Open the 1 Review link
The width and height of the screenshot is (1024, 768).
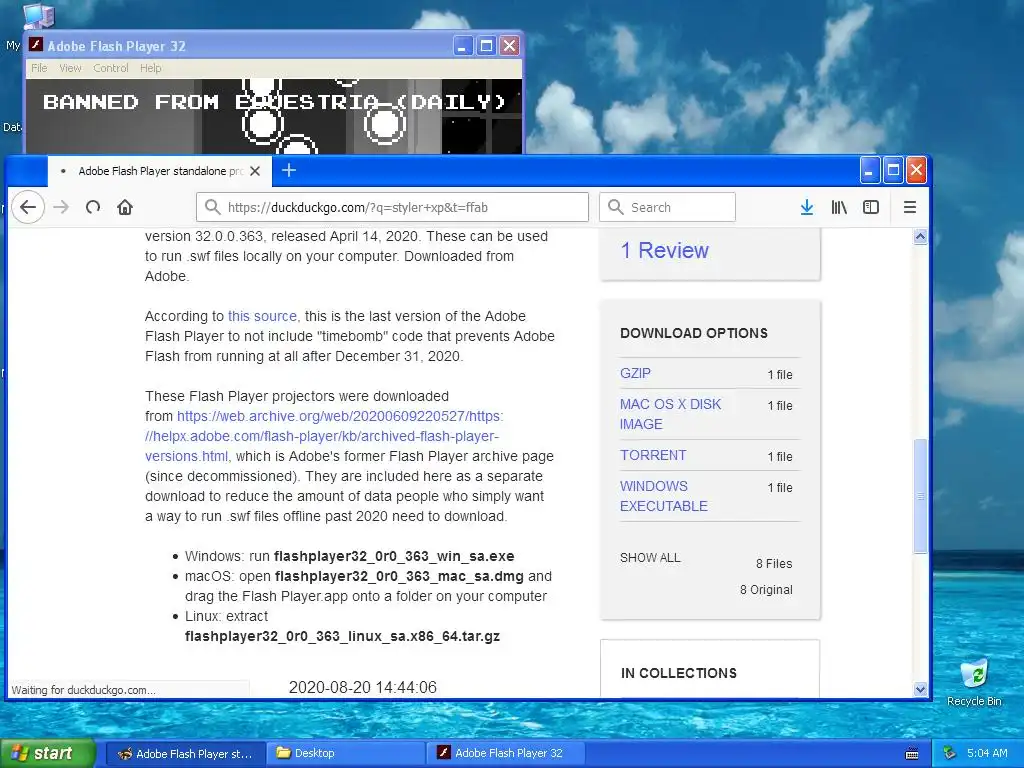coord(664,251)
